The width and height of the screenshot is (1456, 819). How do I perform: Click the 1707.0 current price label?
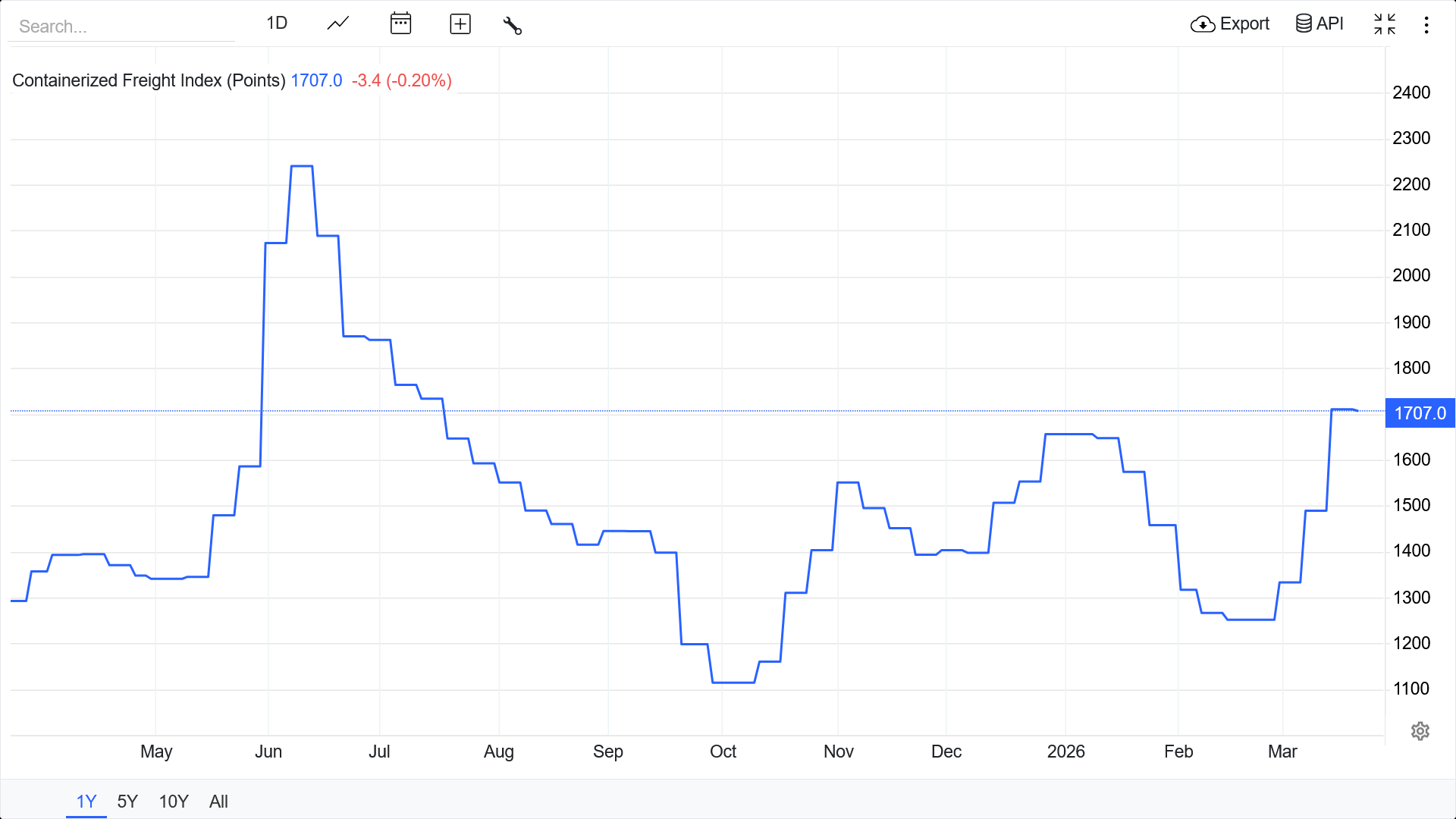click(x=1420, y=413)
